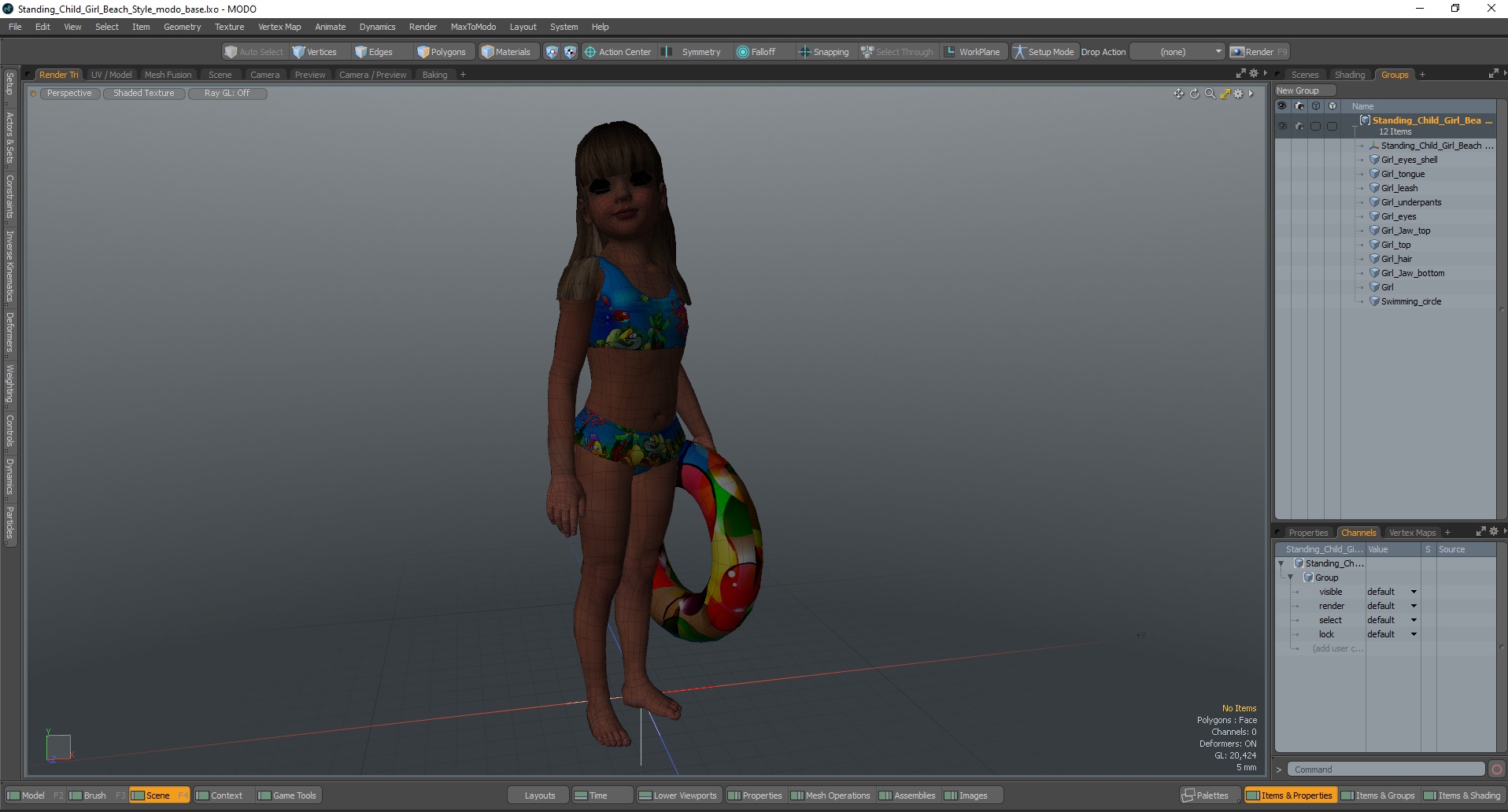
Task: Switch to Scenes tab
Action: point(1305,75)
